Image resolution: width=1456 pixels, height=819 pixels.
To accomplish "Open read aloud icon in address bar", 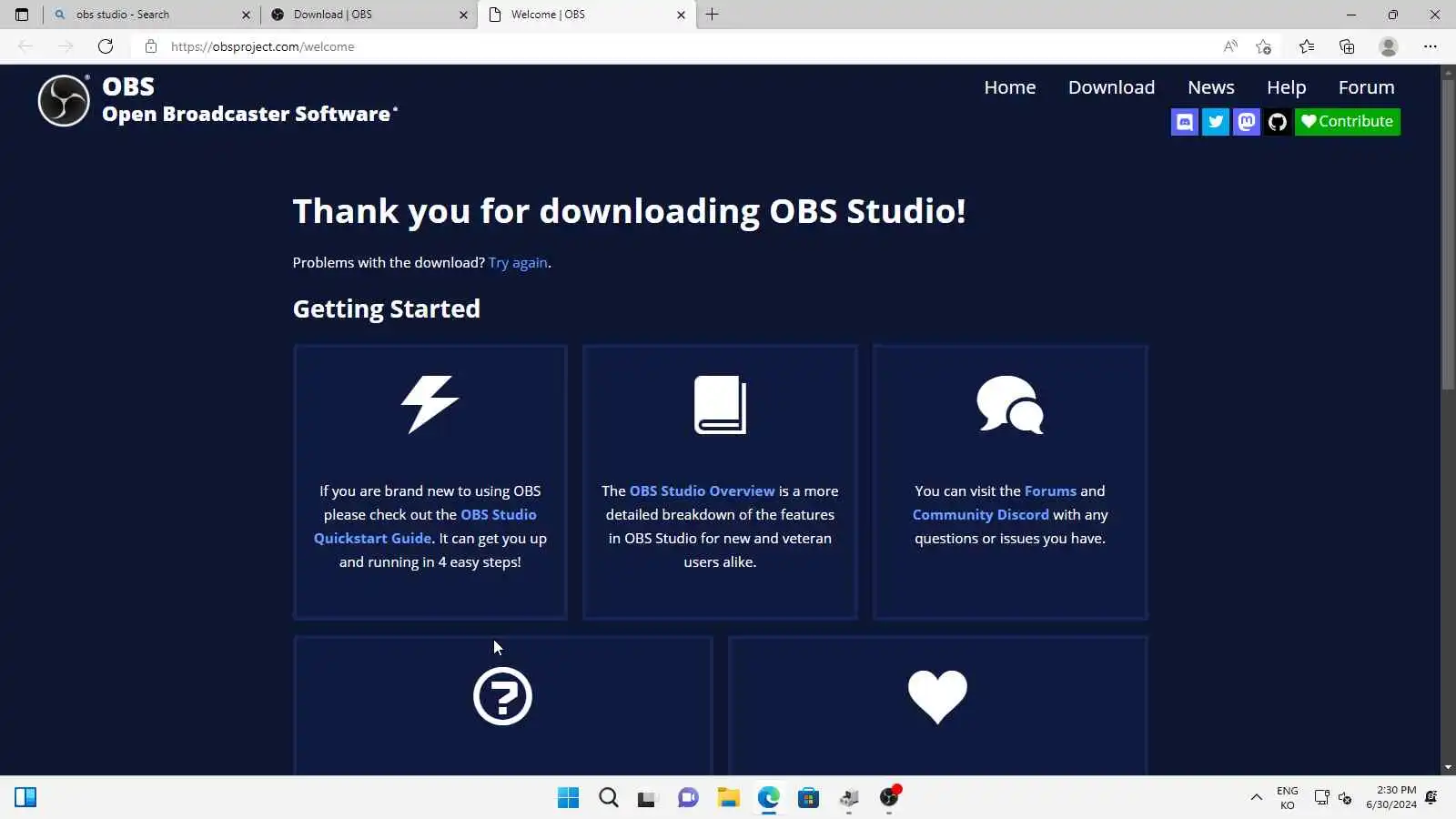I will coord(1230,46).
